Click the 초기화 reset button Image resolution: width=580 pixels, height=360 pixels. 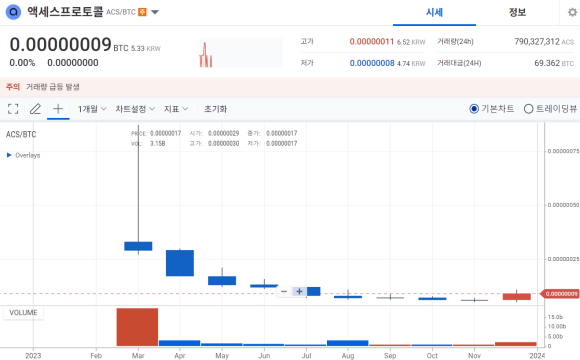(216, 109)
